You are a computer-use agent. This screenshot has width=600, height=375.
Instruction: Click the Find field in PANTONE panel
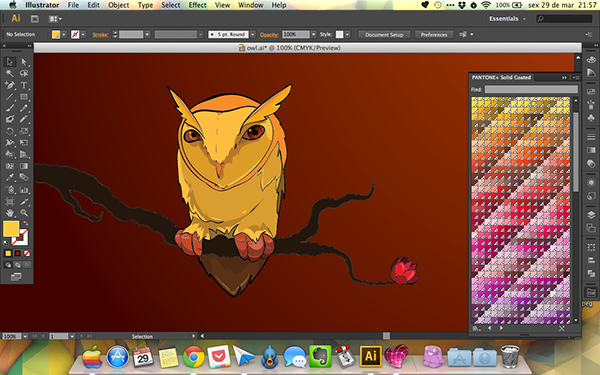(531, 89)
